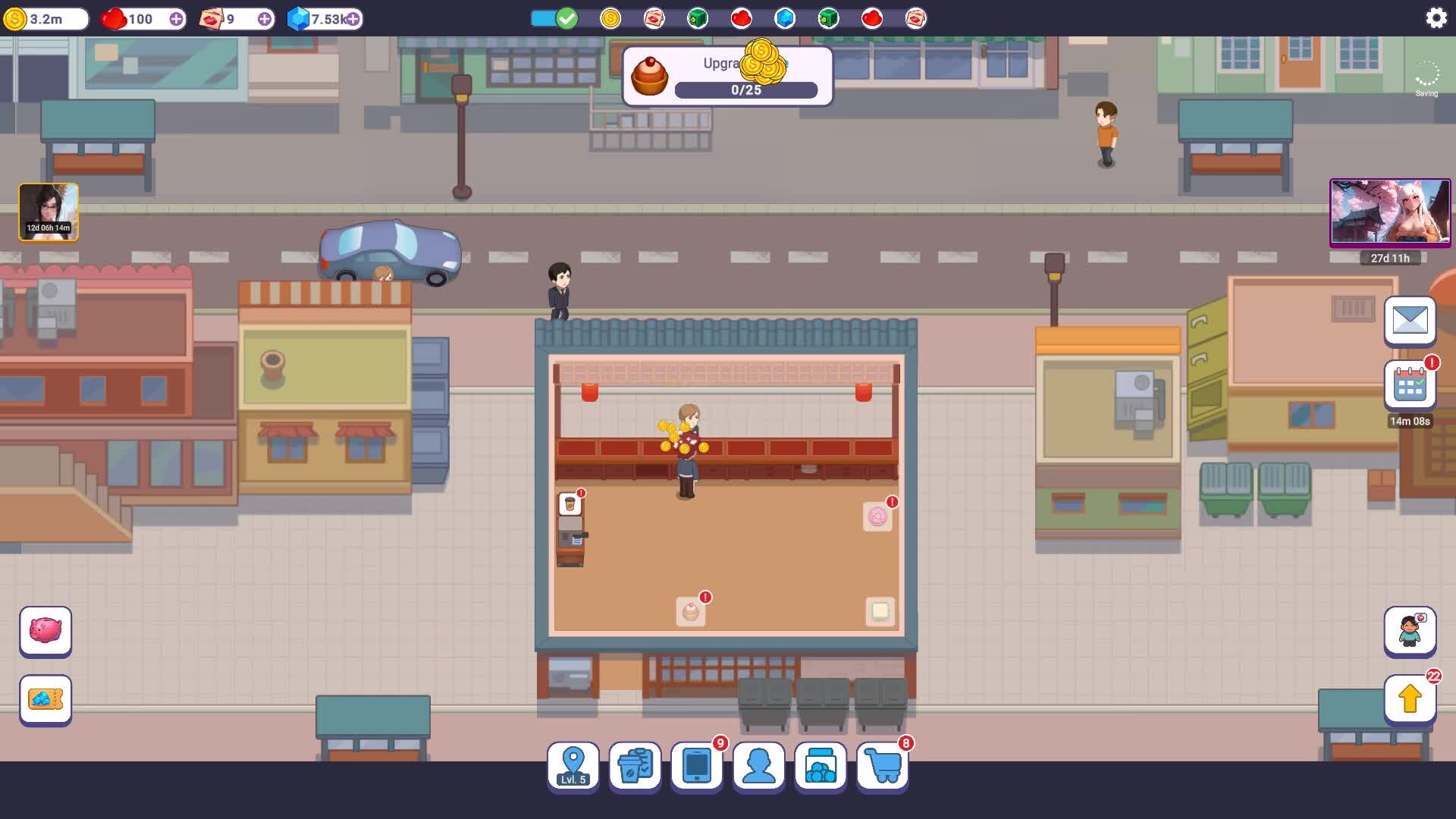Open the mail envelope inbox

(x=1410, y=321)
